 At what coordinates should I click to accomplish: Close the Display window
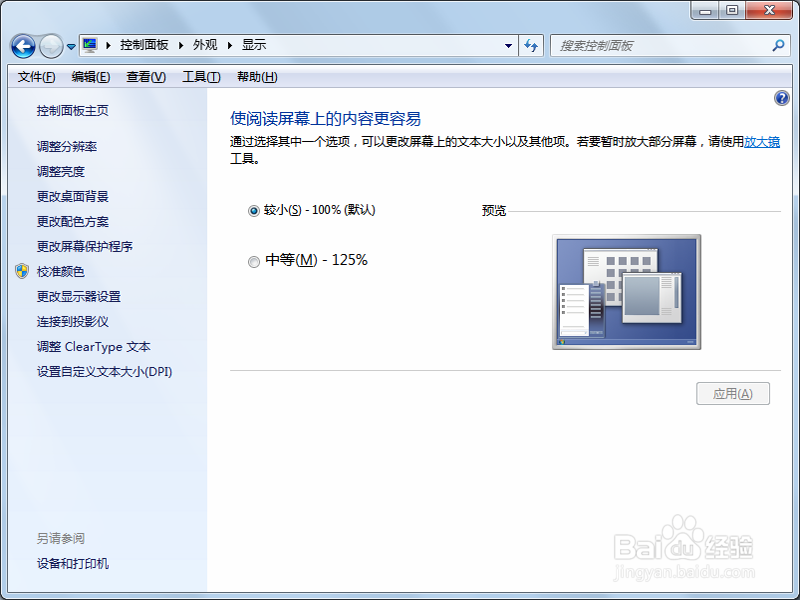click(x=769, y=10)
